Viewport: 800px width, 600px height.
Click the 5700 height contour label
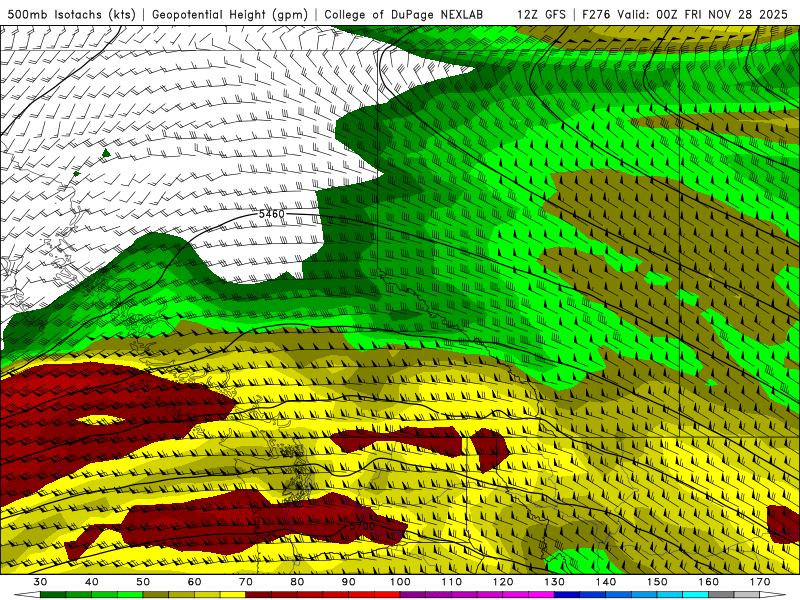point(362,526)
